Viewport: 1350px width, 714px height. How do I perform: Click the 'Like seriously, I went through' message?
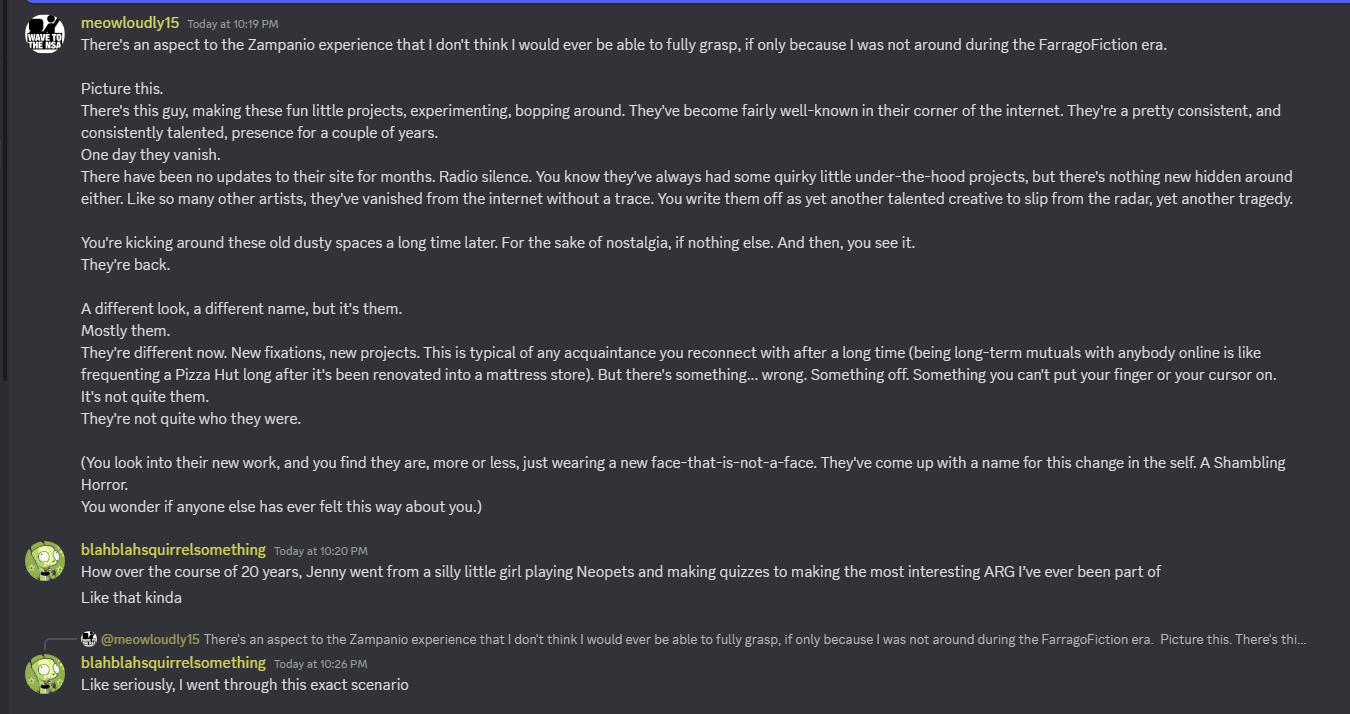coord(244,685)
